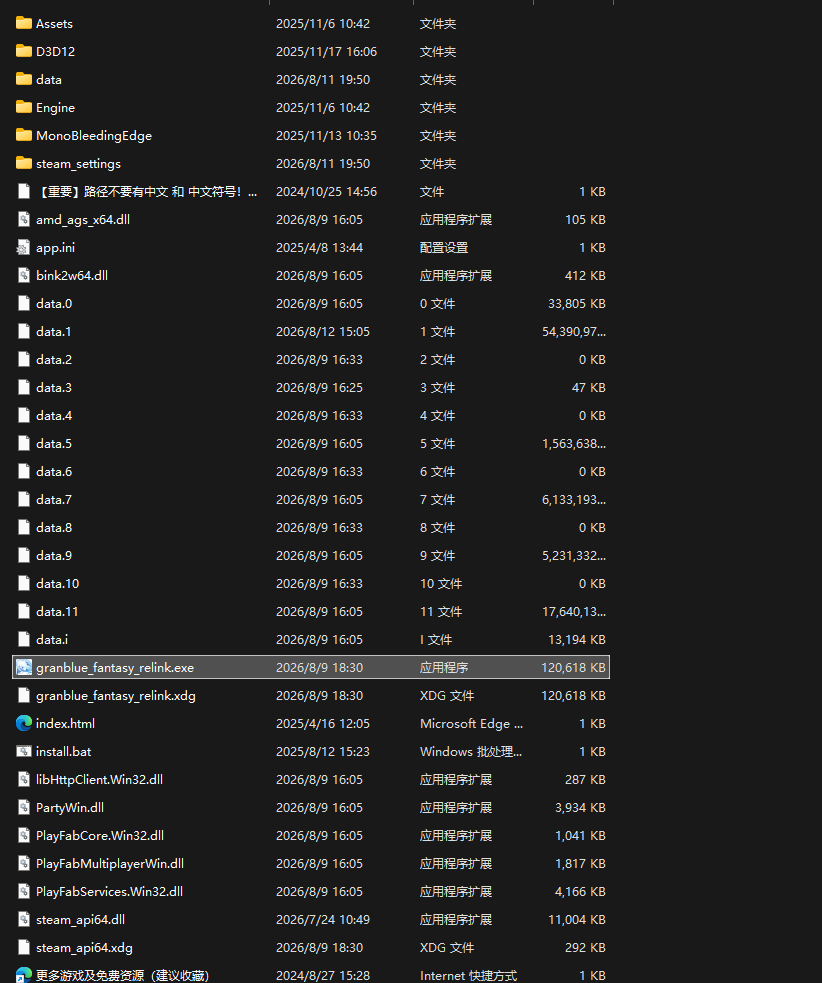Select the 【重要】路径不要有中文 file name
The height and width of the screenshot is (983, 822).
click(x=147, y=192)
